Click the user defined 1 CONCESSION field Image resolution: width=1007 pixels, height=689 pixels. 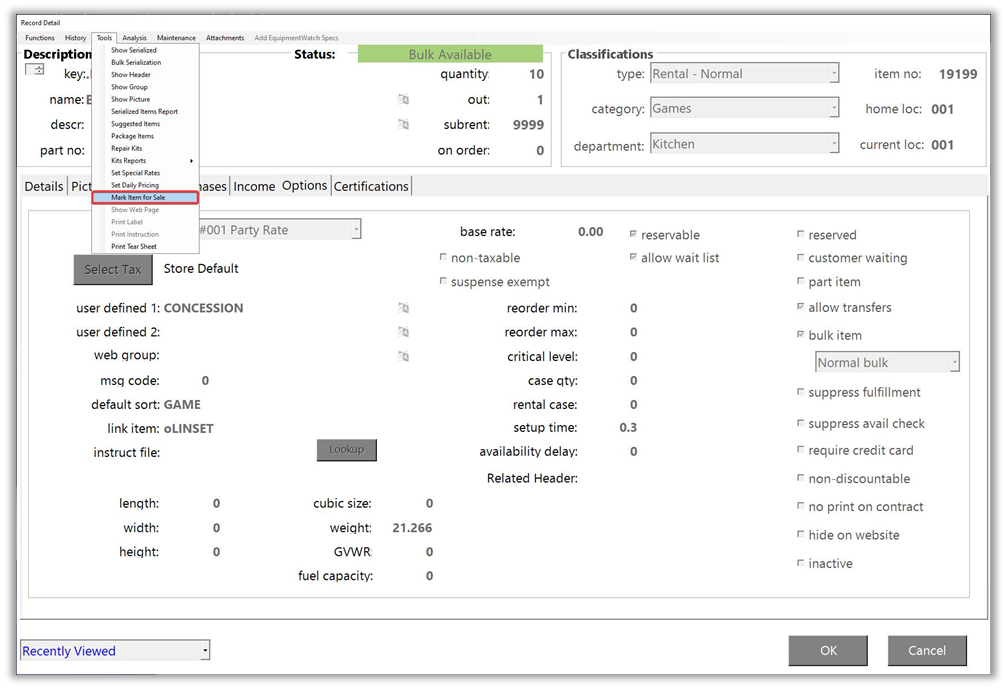(204, 309)
